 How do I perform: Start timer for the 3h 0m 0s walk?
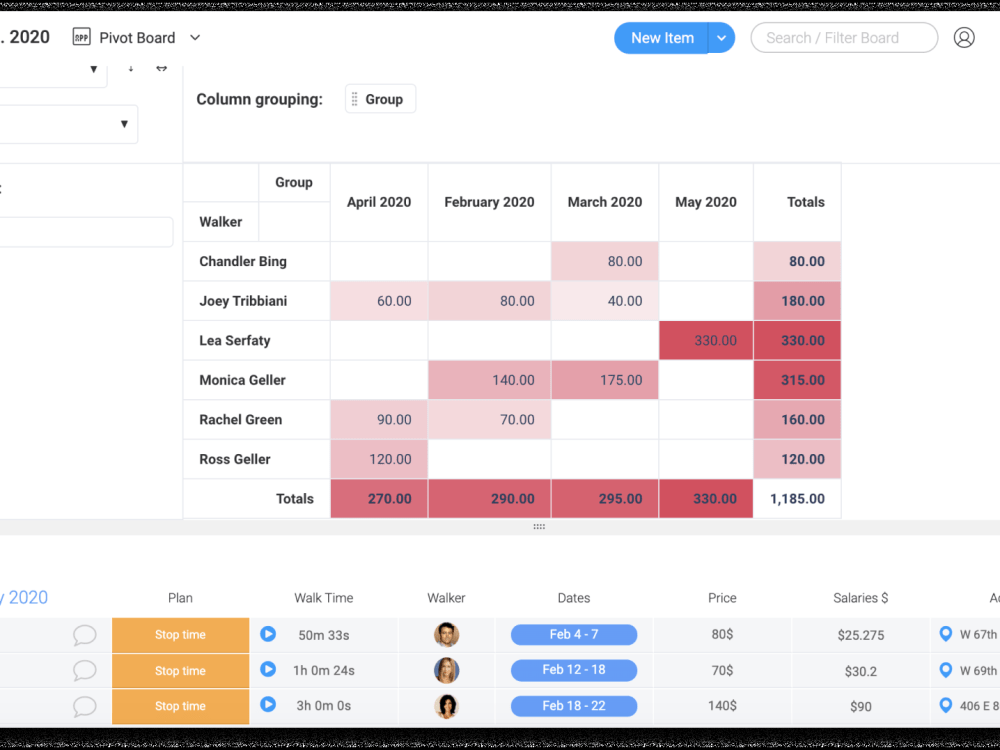click(268, 705)
